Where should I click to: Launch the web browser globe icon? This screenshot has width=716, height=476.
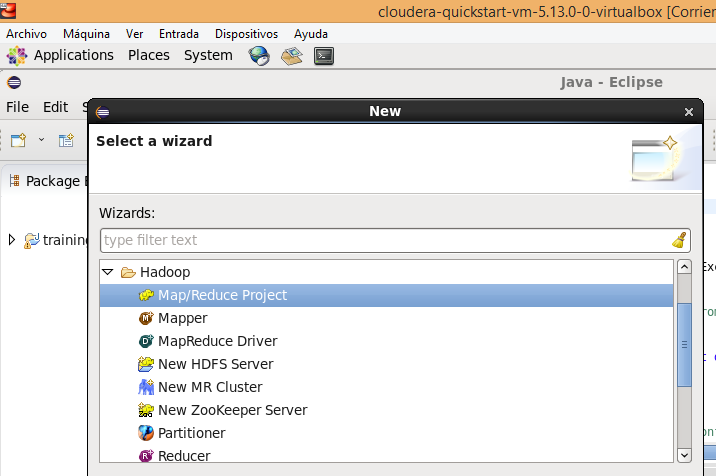259,56
